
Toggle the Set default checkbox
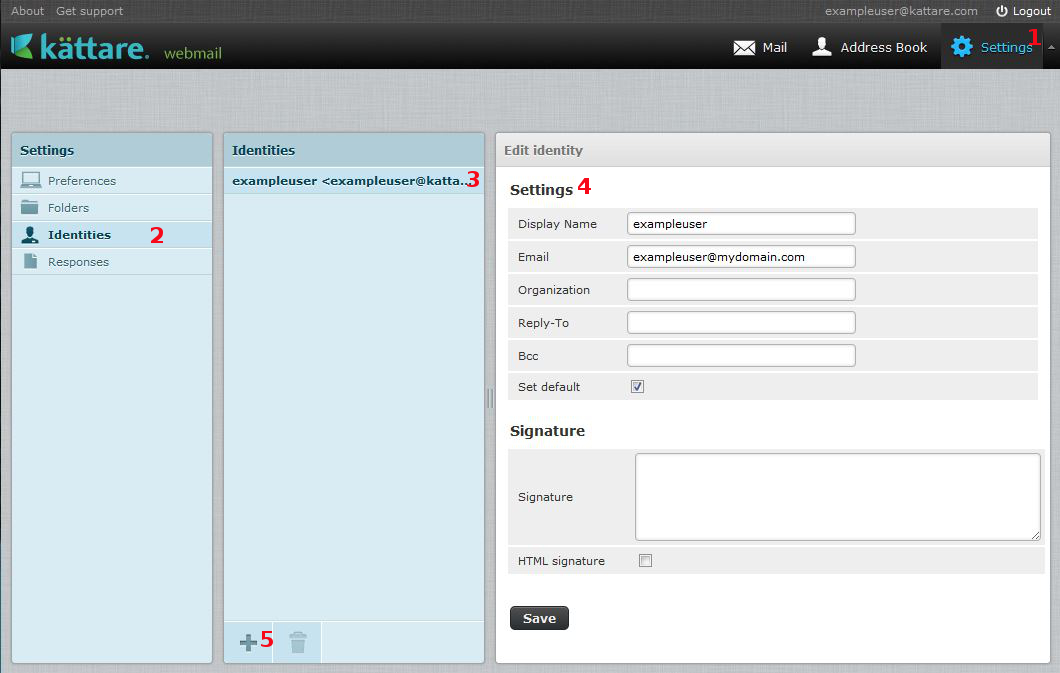(x=637, y=387)
